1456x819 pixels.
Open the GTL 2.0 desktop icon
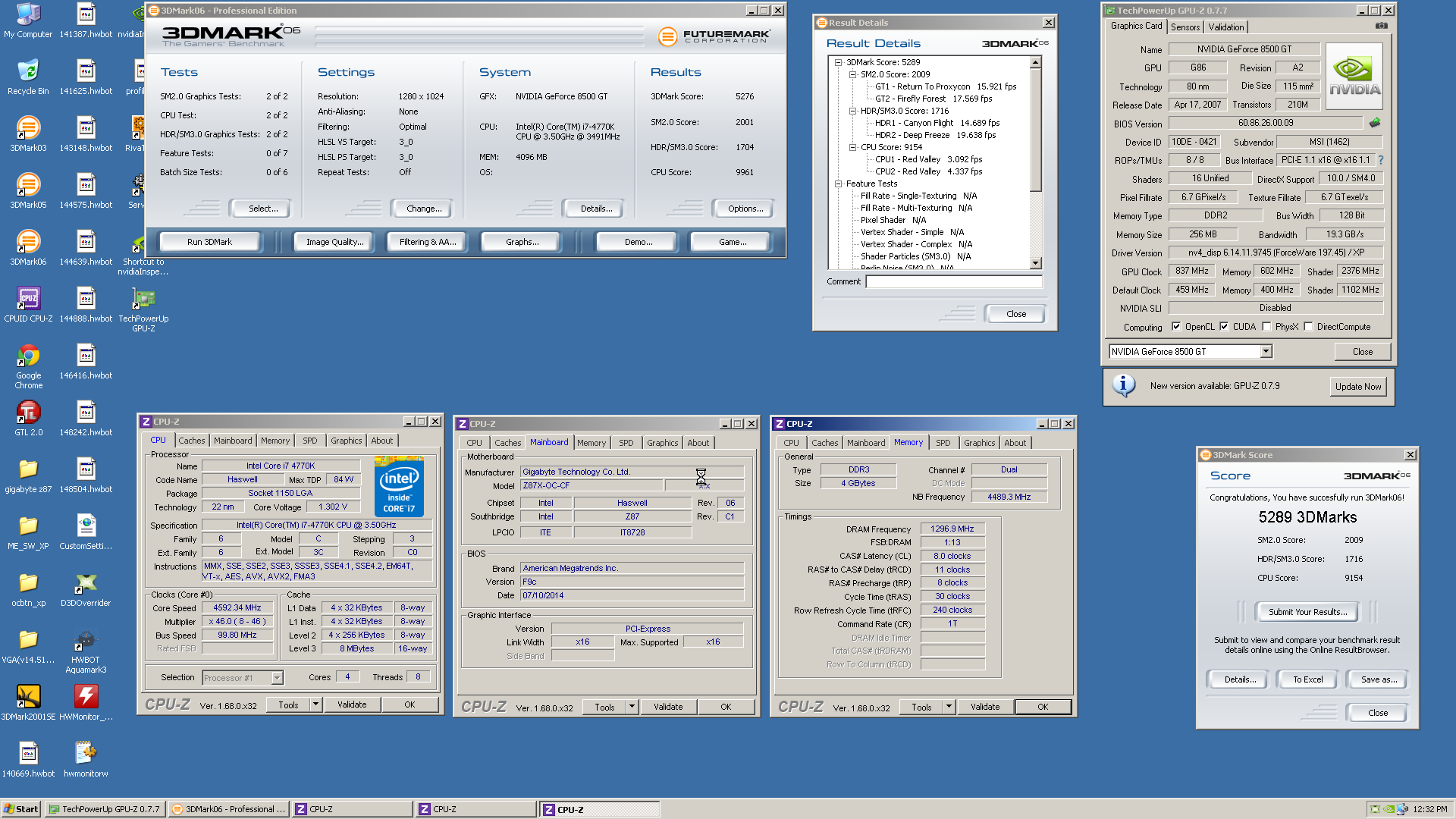point(28,419)
